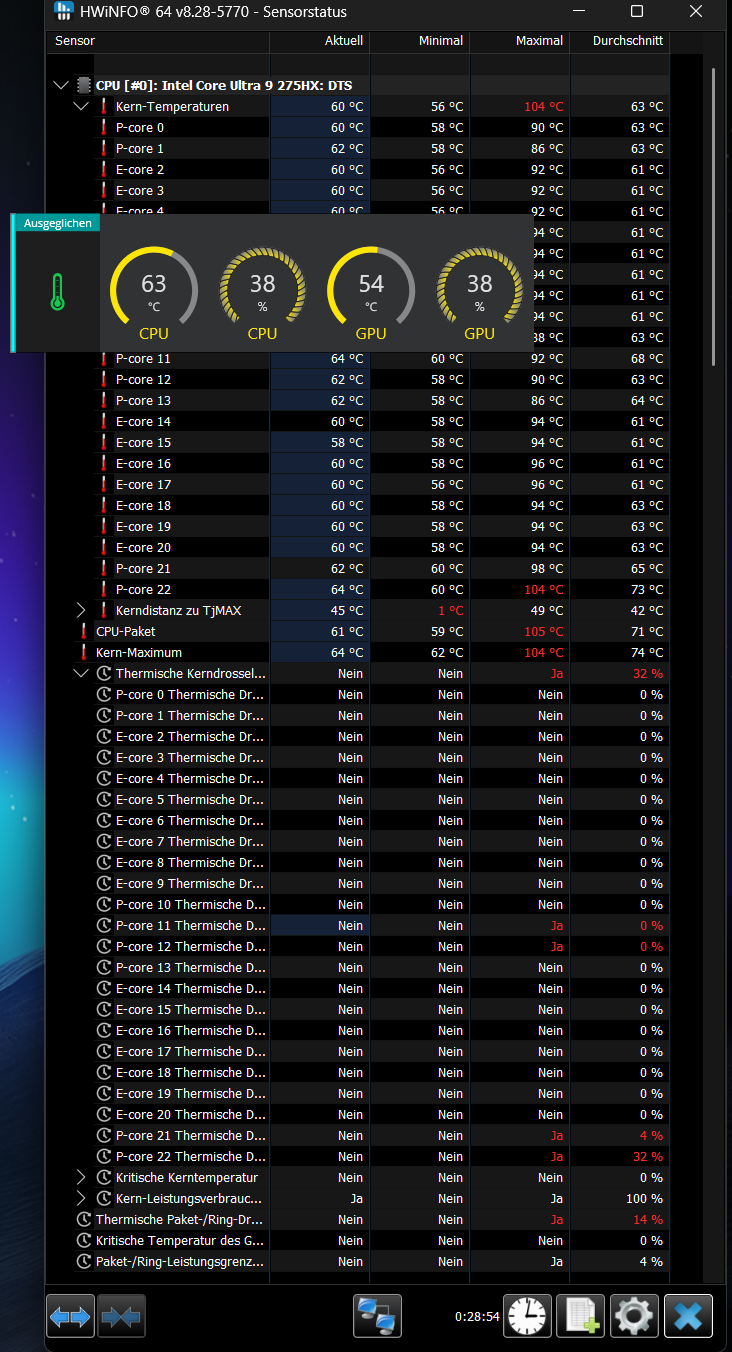Click clock icon beside E-core 17 Thermische D...
The width and height of the screenshot is (732, 1352).
click(x=103, y=1052)
